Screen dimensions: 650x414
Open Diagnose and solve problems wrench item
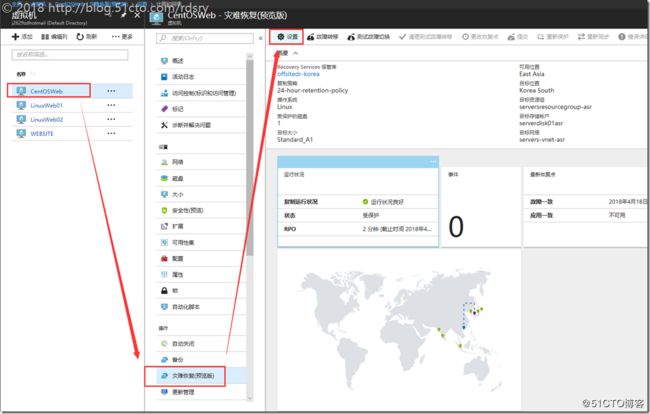[201, 125]
